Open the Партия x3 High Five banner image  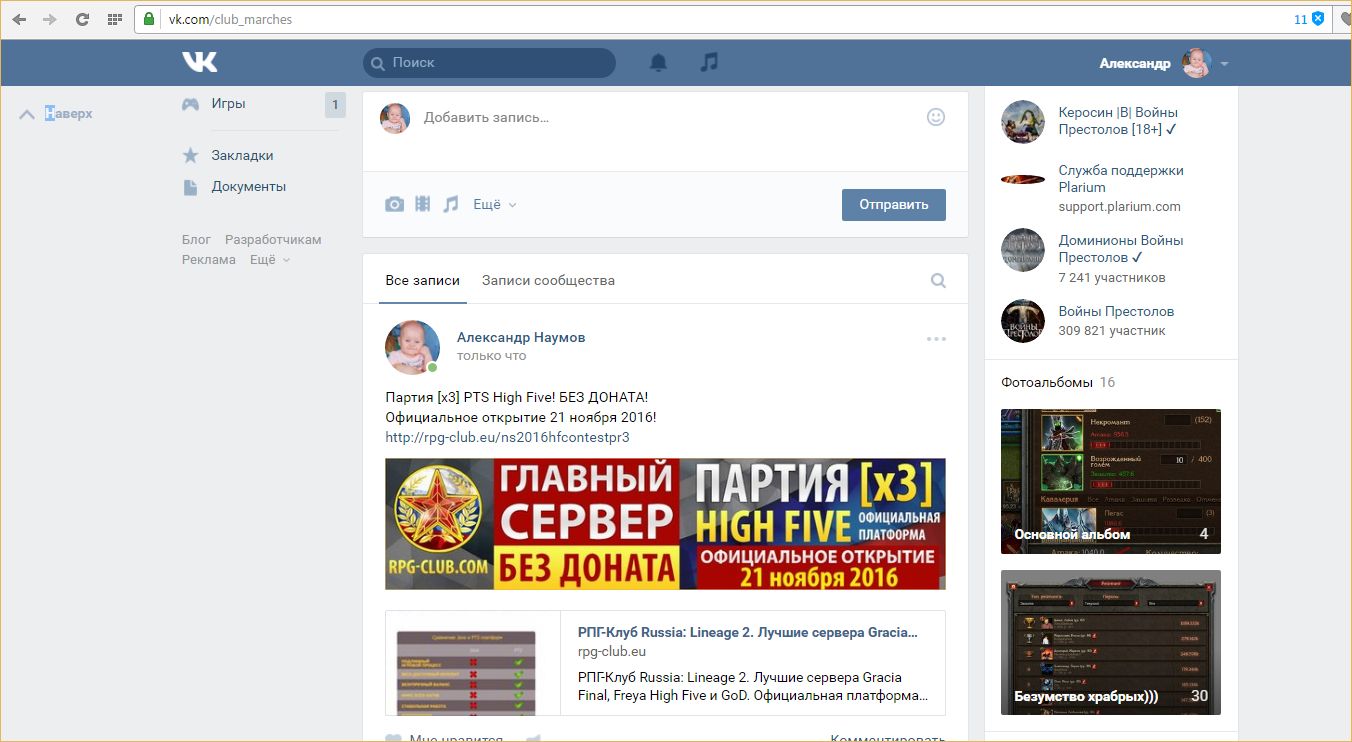pyautogui.click(x=665, y=524)
